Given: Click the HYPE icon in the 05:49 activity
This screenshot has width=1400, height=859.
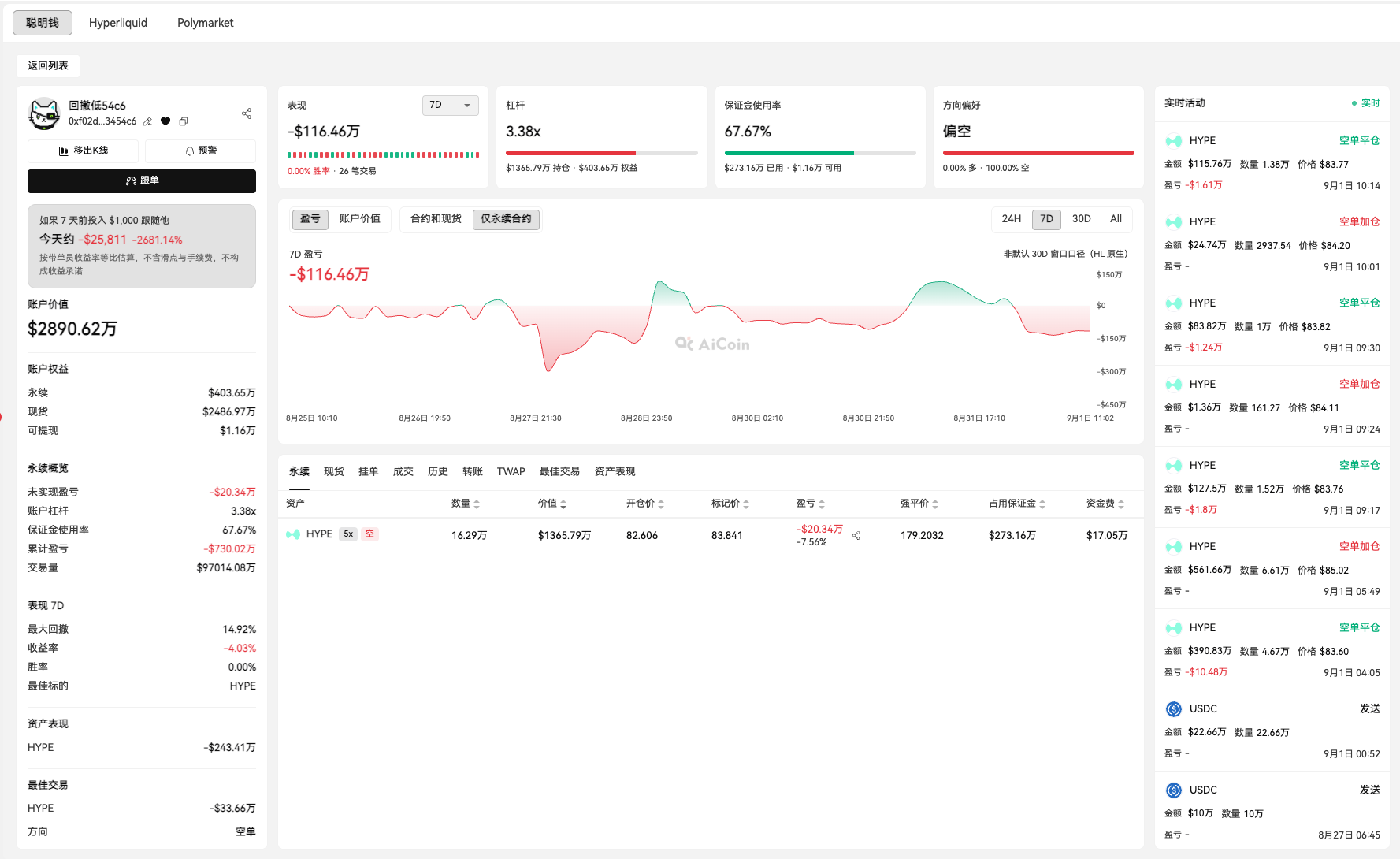Looking at the screenshot, I should tap(1174, 547).
